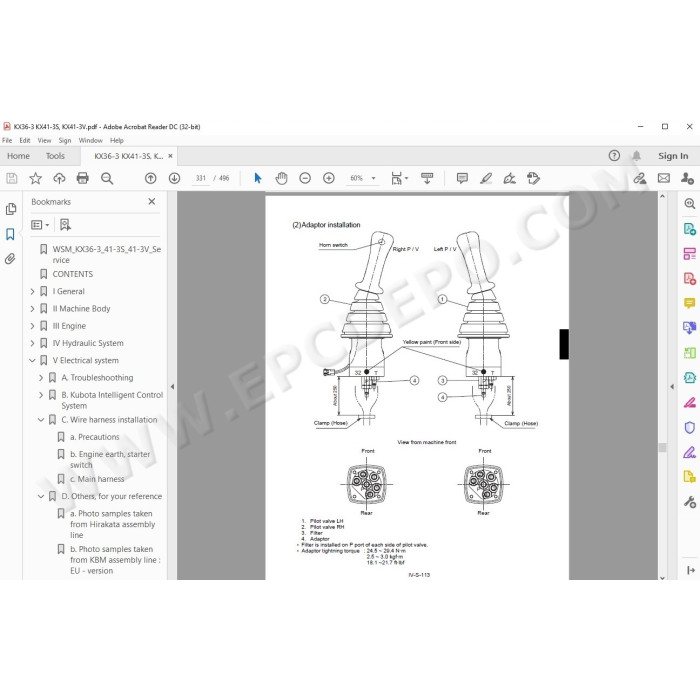The image size is (700, 700).
Task: Click the Sign In link
Action: point(673,156)
